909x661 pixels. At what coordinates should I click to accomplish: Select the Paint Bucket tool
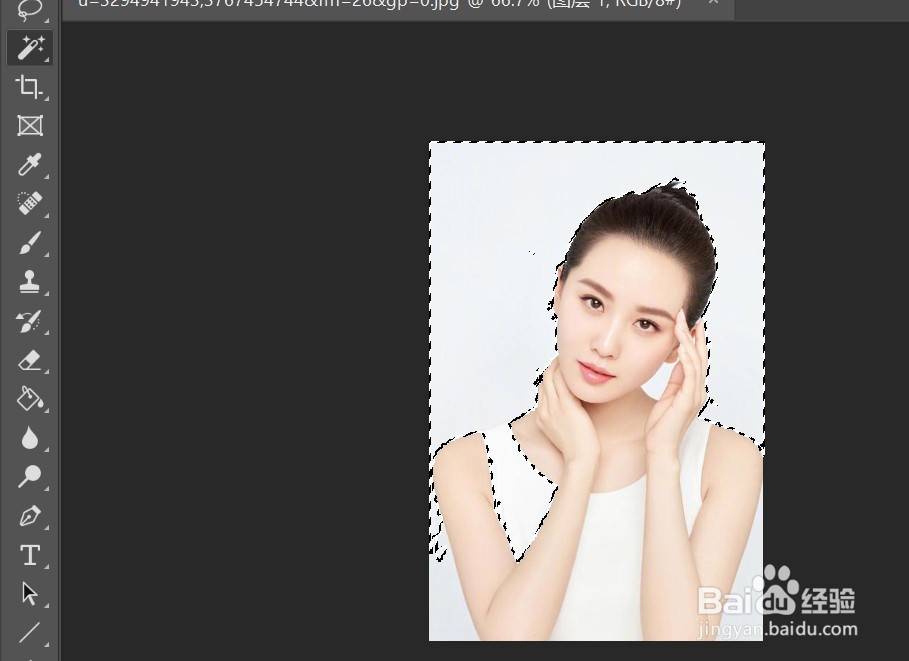click(30, 399)
